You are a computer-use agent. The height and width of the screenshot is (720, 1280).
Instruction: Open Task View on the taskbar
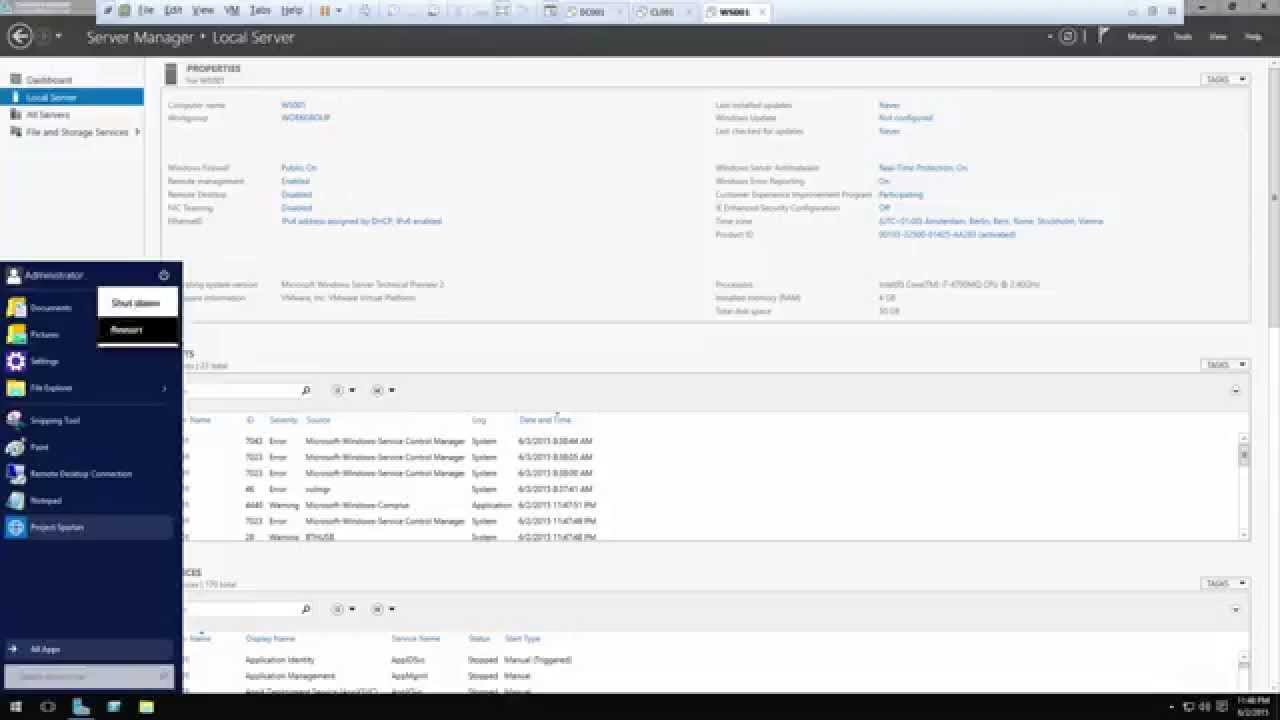(x=47, y=707)
